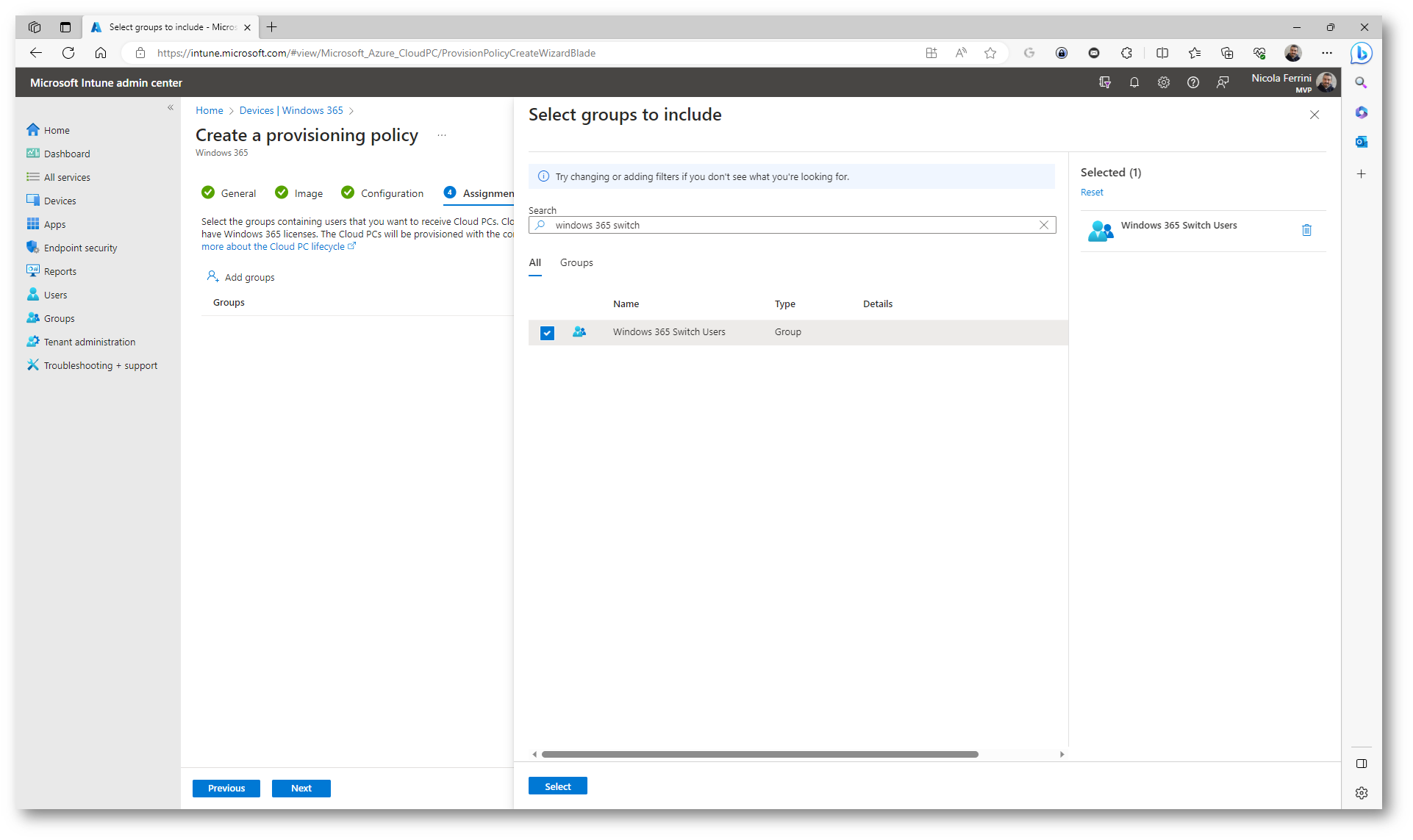Open the browser read aloud icon
Screen dimensions: 1413x840
coord(961,53)
